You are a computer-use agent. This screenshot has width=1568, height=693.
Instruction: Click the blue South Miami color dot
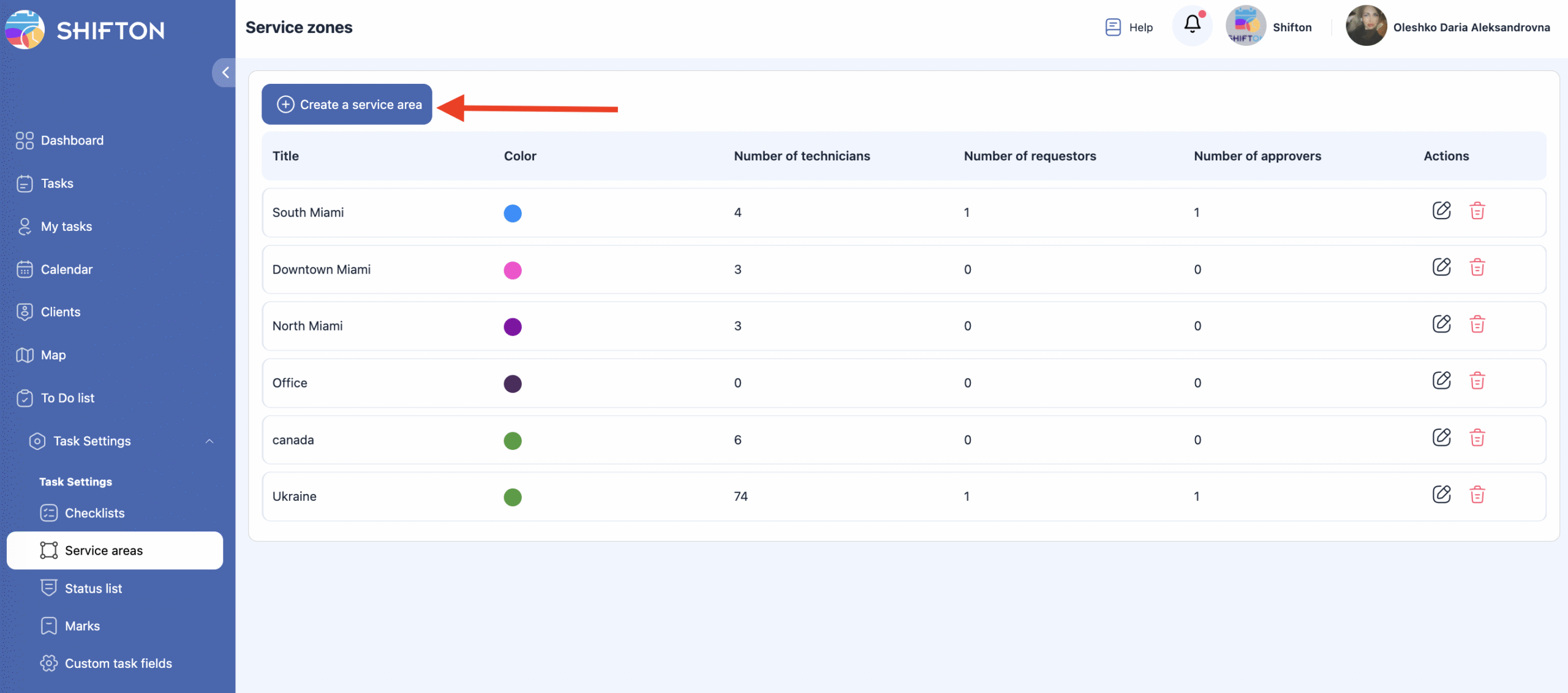click(x=512, y=213)
